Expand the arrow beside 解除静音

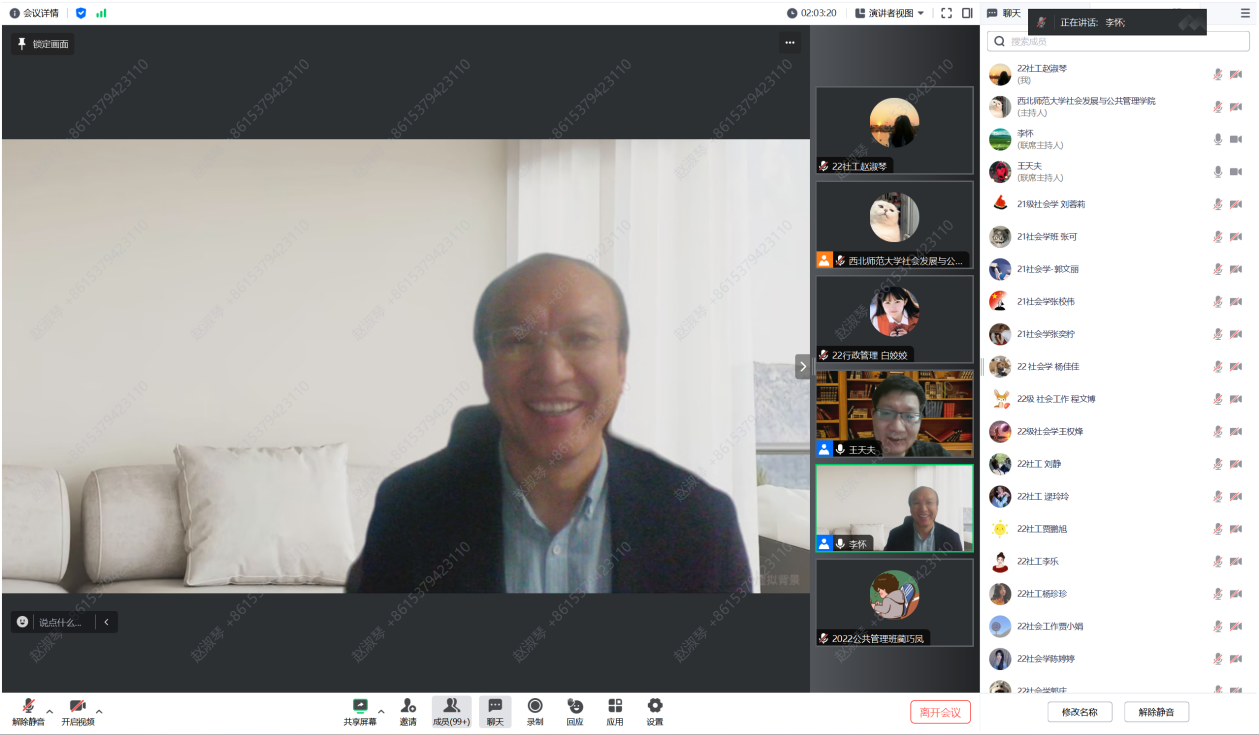click(x=50, y=711)
